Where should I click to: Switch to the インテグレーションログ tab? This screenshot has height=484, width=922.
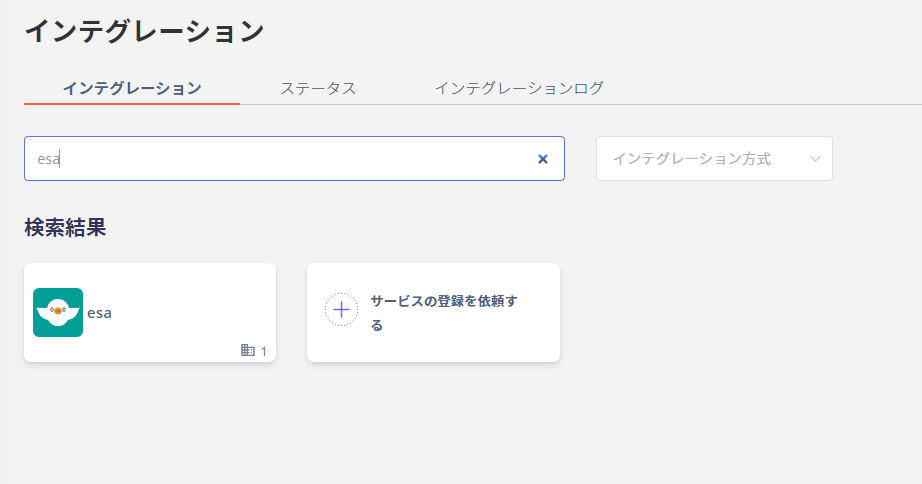coord(519,88)
